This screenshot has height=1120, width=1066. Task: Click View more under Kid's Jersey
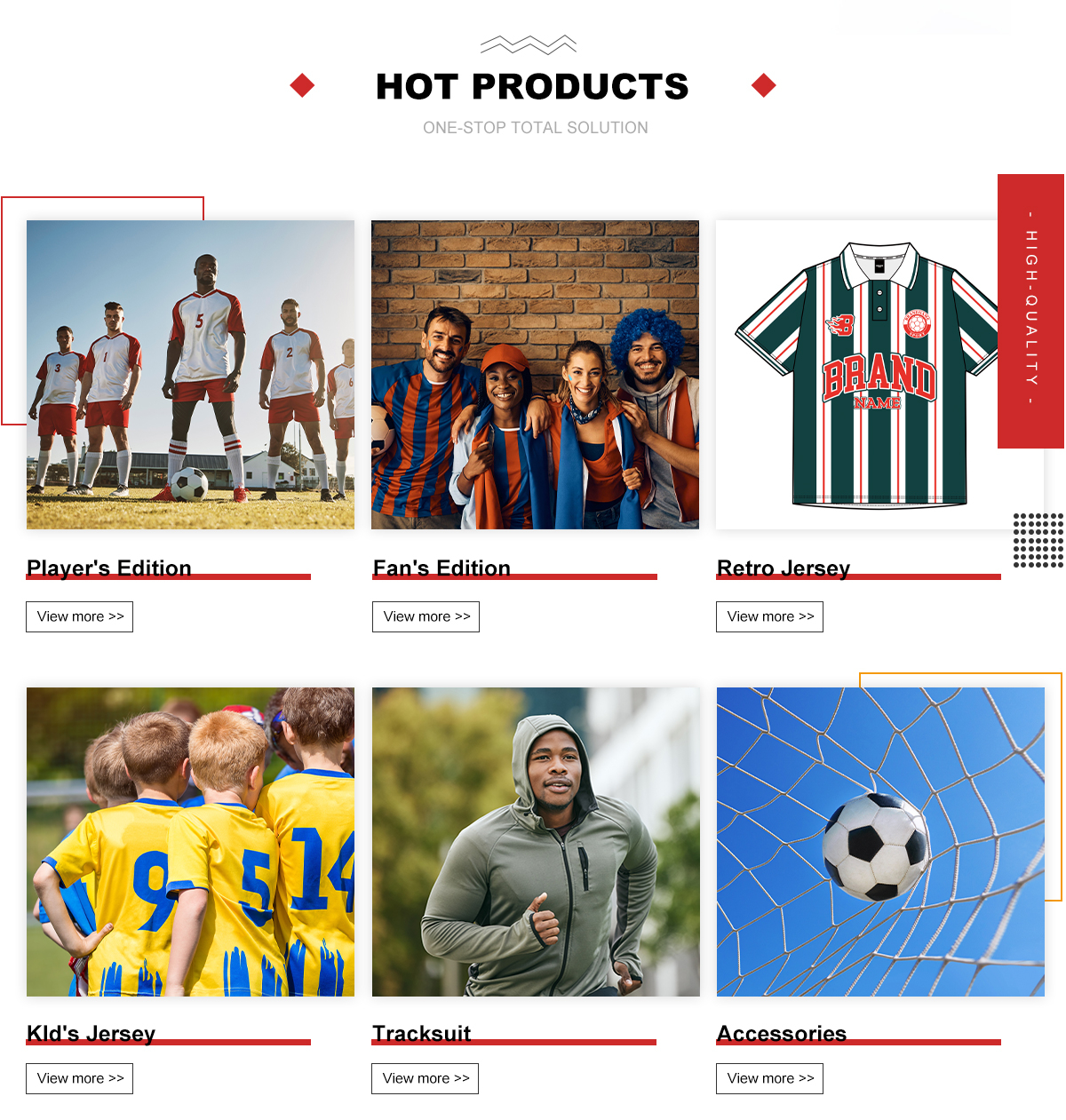click(80, 1078)
